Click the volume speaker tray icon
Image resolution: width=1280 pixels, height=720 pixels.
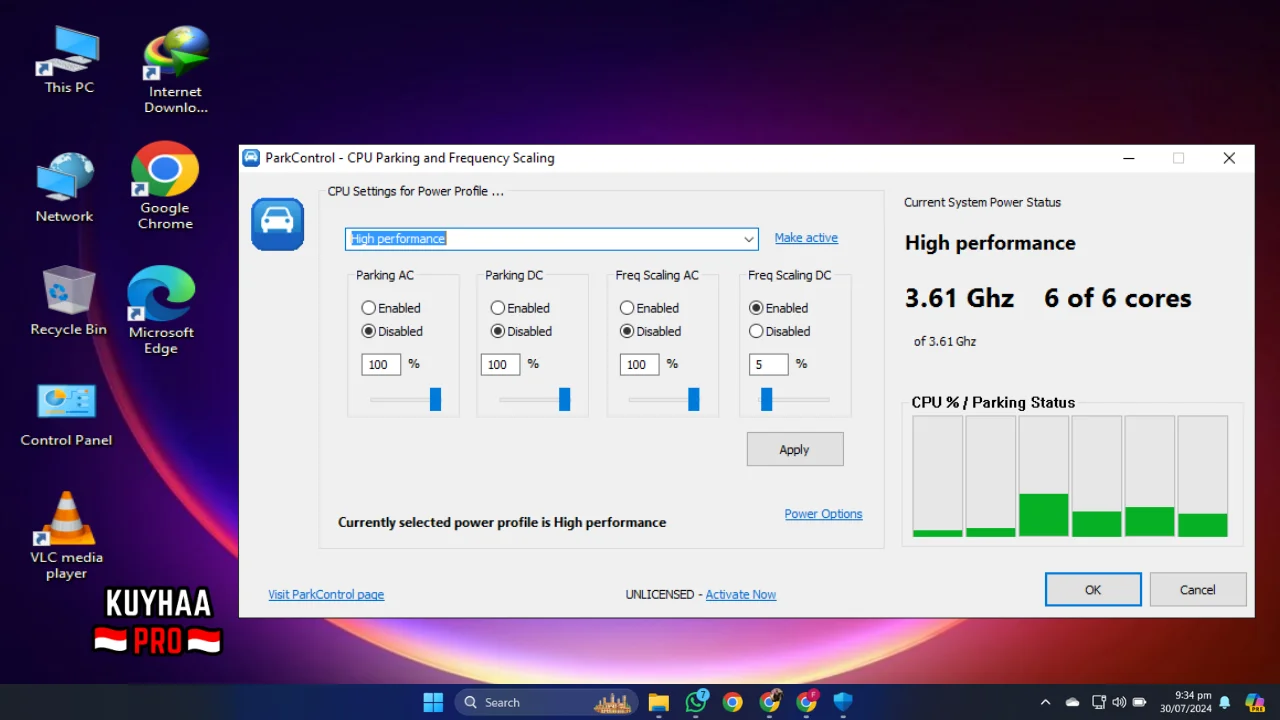[x=1118, y=702]
